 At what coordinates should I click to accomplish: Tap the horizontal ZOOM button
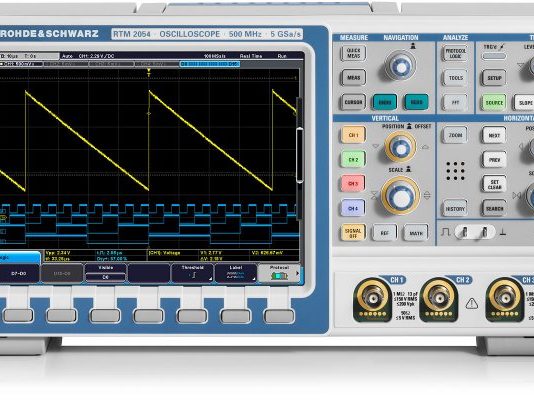455,135
